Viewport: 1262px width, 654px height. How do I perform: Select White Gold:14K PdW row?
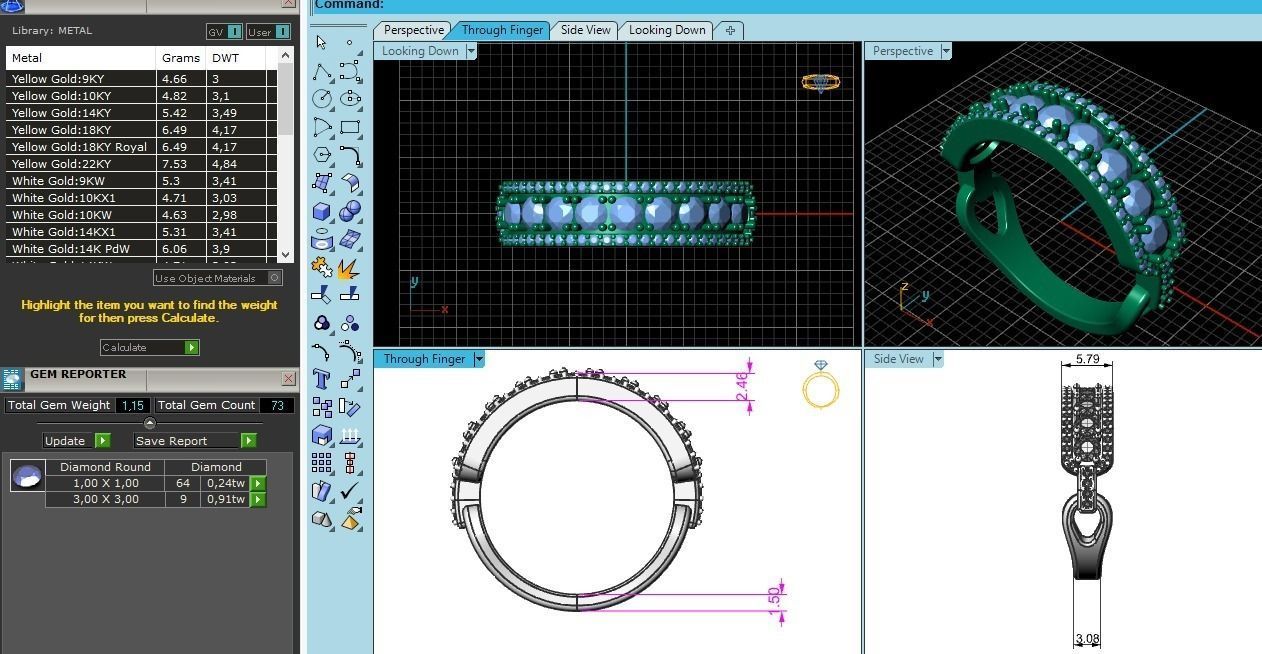pyautogui.click(x=141, y=249)
